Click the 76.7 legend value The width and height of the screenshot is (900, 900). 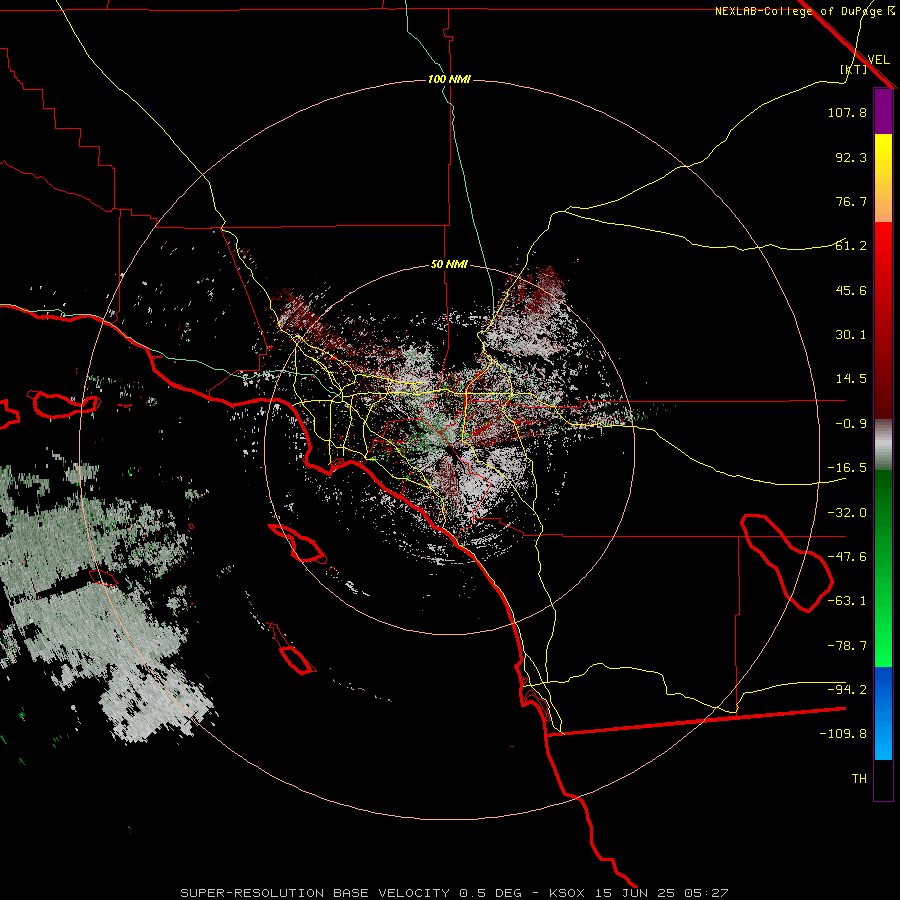(851, 201)
